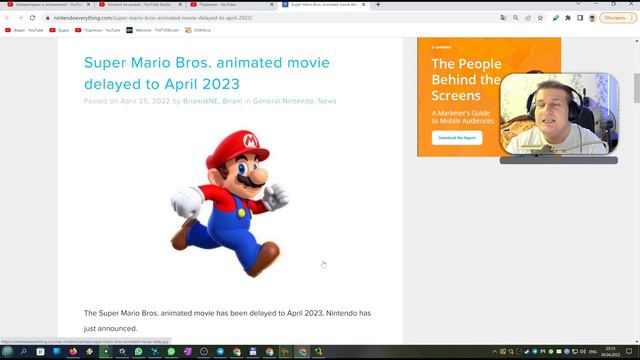Open the notification center icon

pyautogui.click(x=629, y=351)
